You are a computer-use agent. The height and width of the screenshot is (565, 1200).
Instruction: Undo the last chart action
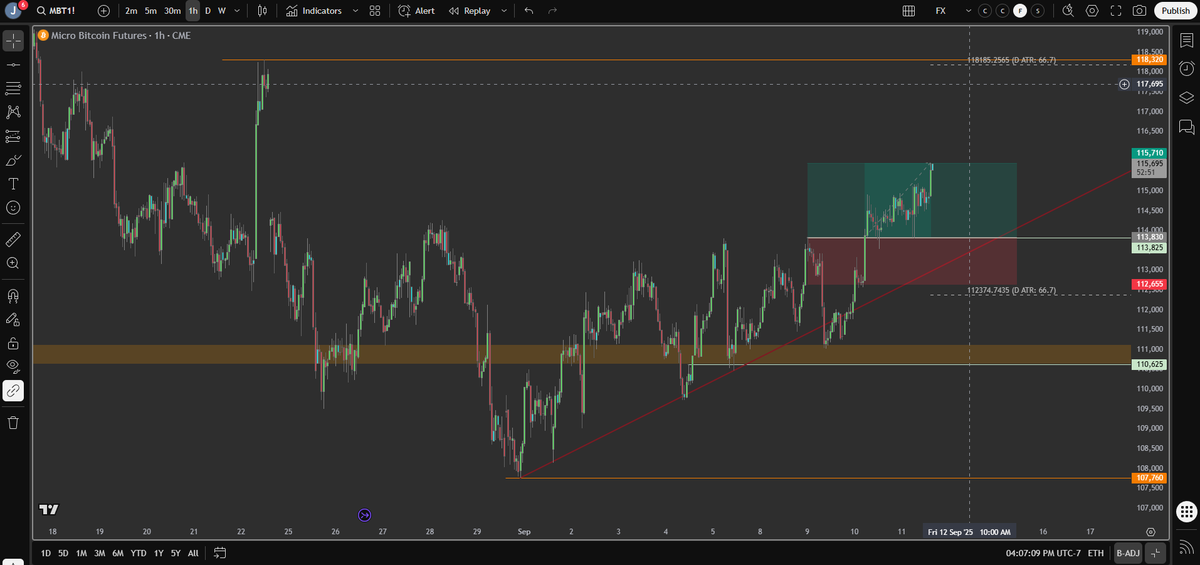coord(528,10)
